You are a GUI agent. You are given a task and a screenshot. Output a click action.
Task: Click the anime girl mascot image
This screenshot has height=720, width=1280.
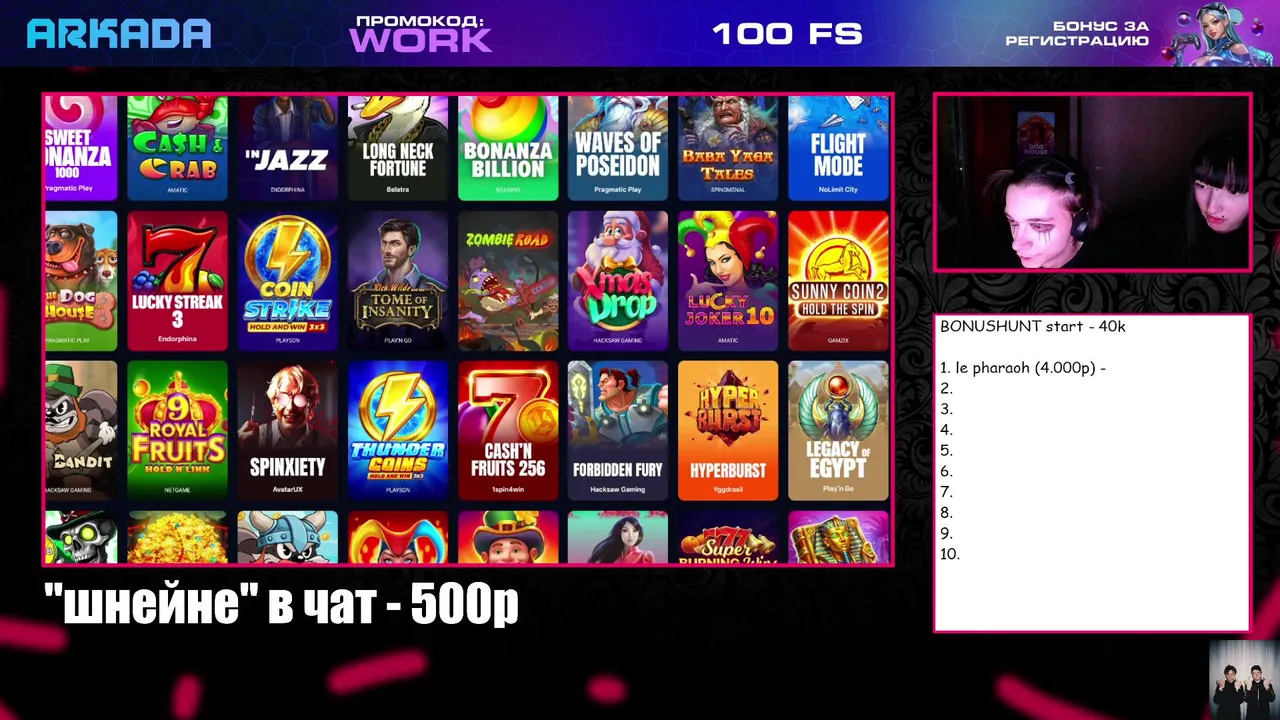coord(1218,33)
